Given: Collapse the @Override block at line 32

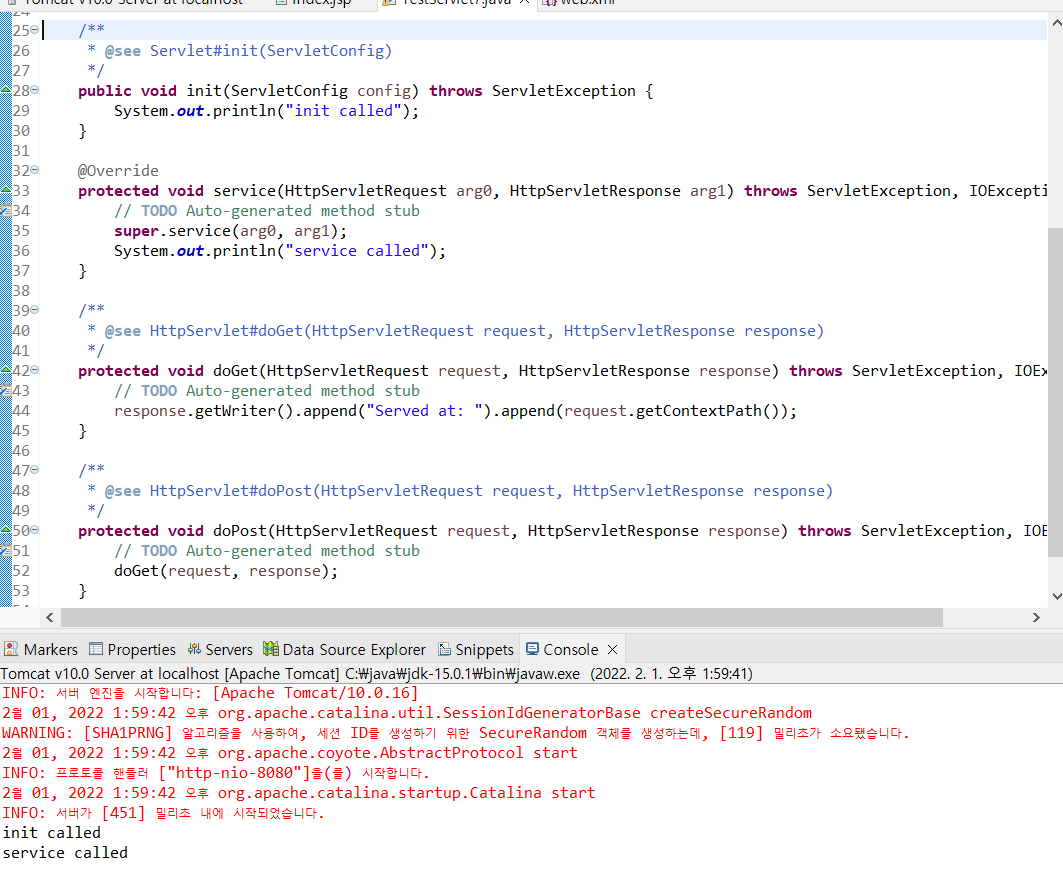Looking at the screenshot, I should 35,169.
